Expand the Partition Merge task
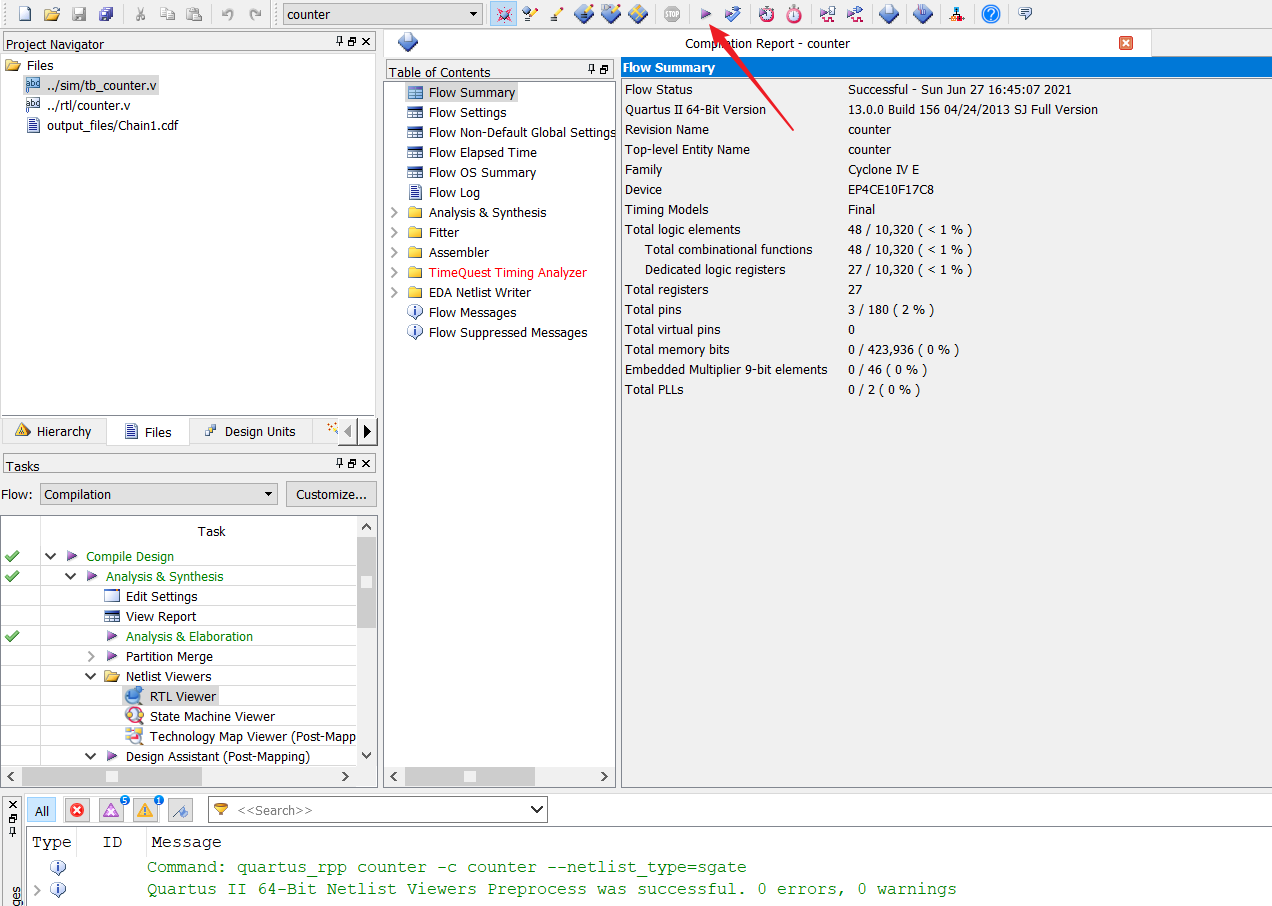The image size is (1272, 906). (91, 656)
